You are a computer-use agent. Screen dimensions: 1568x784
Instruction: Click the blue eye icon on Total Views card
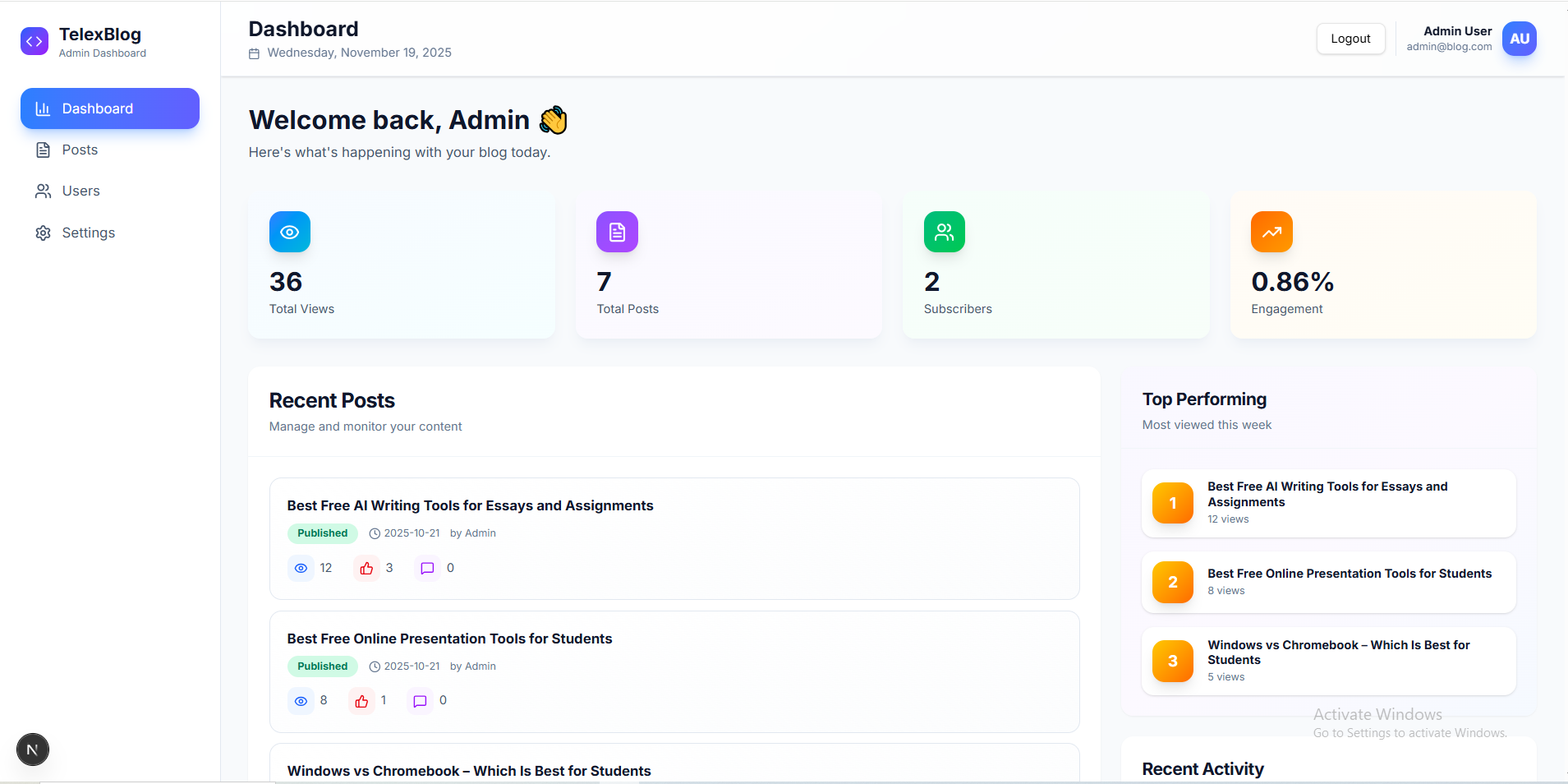click(x=290, y=232)
